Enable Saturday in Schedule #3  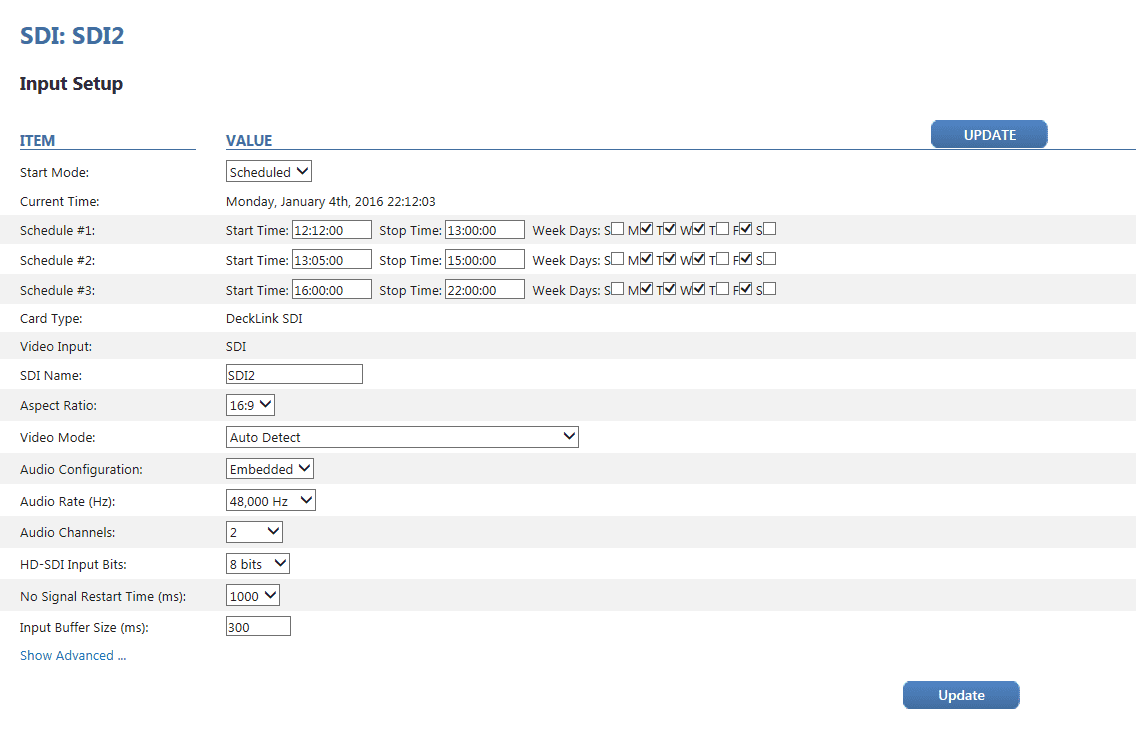click(x=769, y=289)
